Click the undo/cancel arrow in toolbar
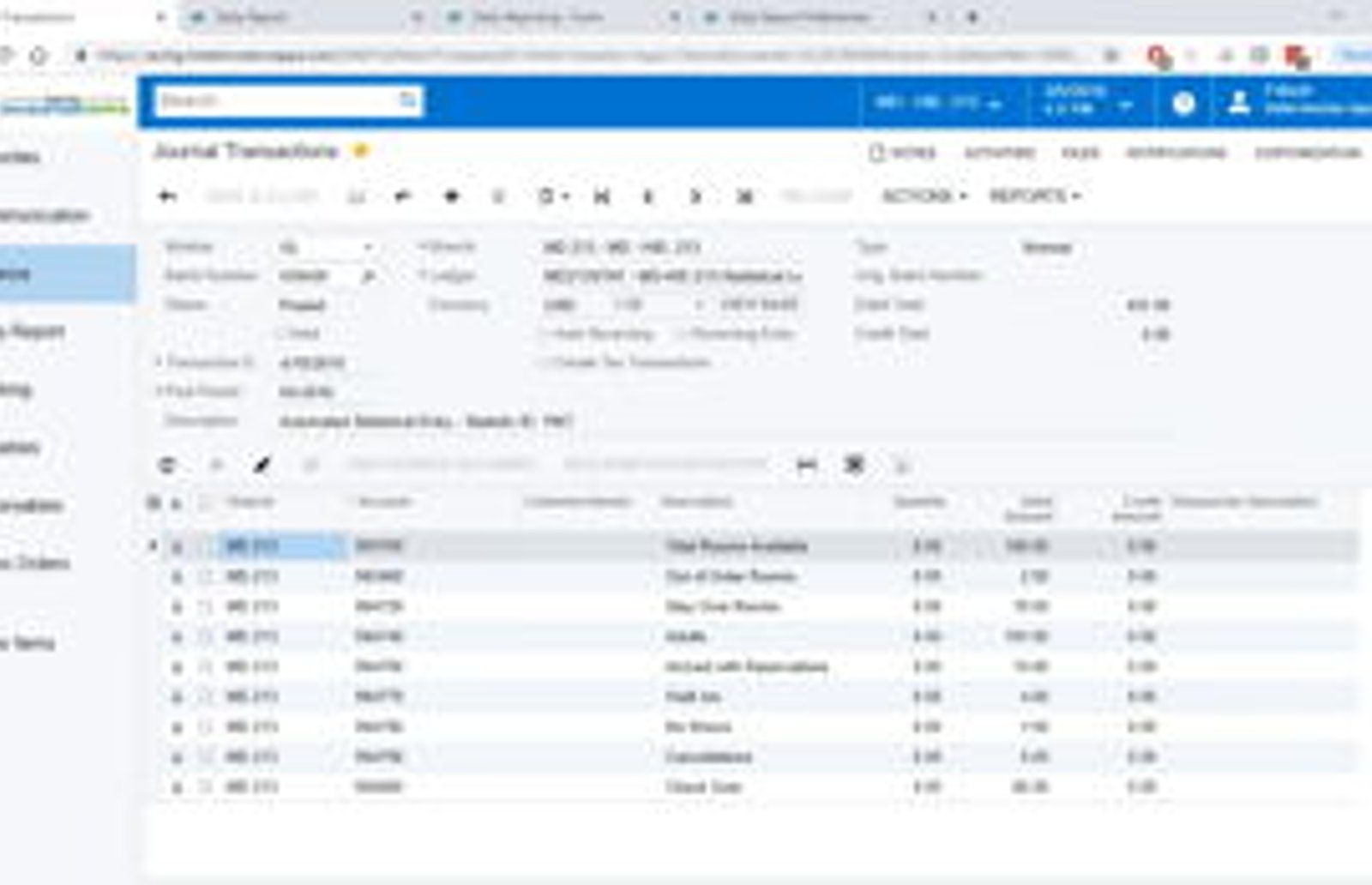Viewport: 1372px width, 885px height. click(402, 196)
